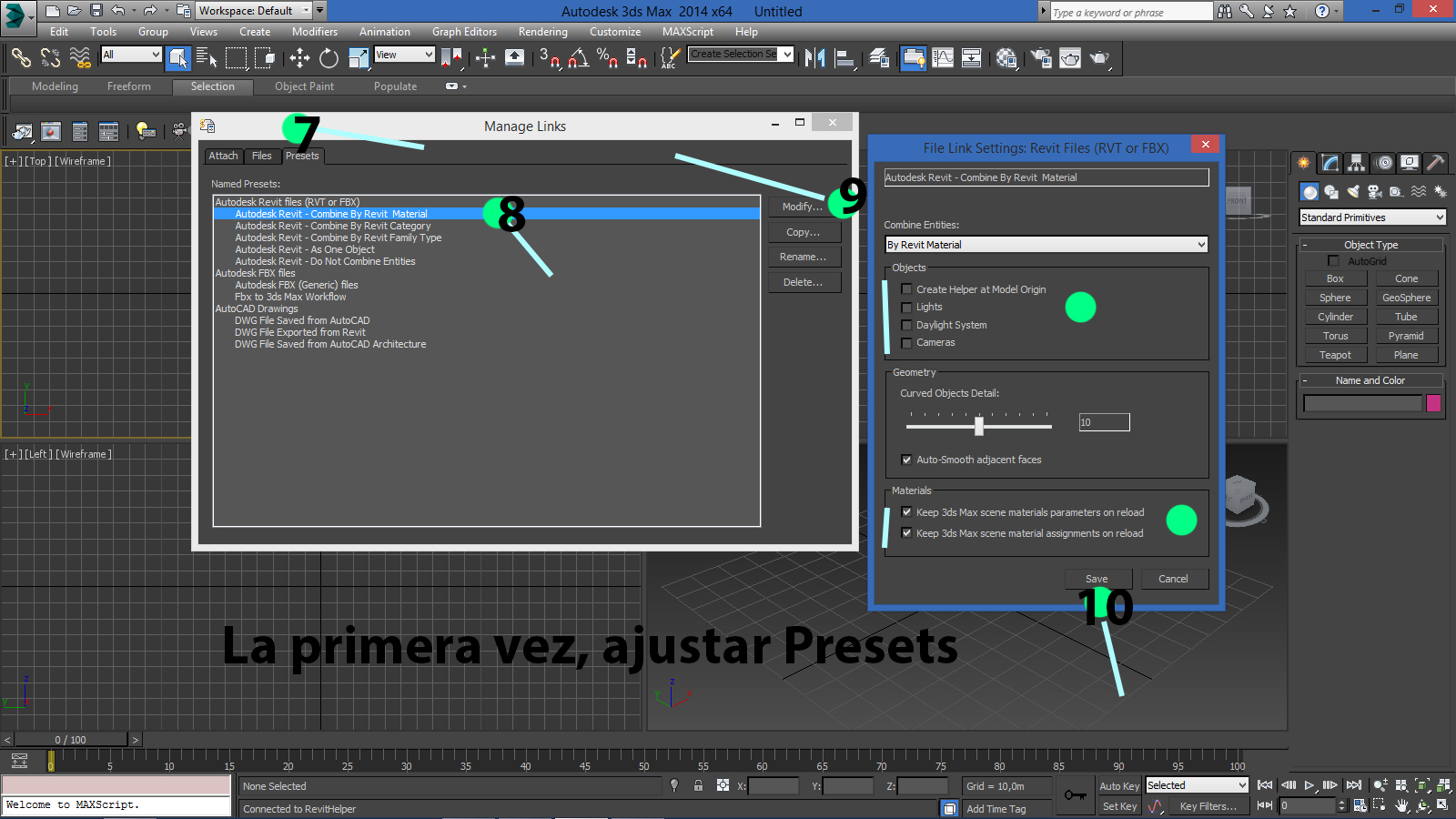The height and width of the screenshot is (819, 1456).
Task: Open the key filter Selected dropdown
Action: coord(1197,785)
